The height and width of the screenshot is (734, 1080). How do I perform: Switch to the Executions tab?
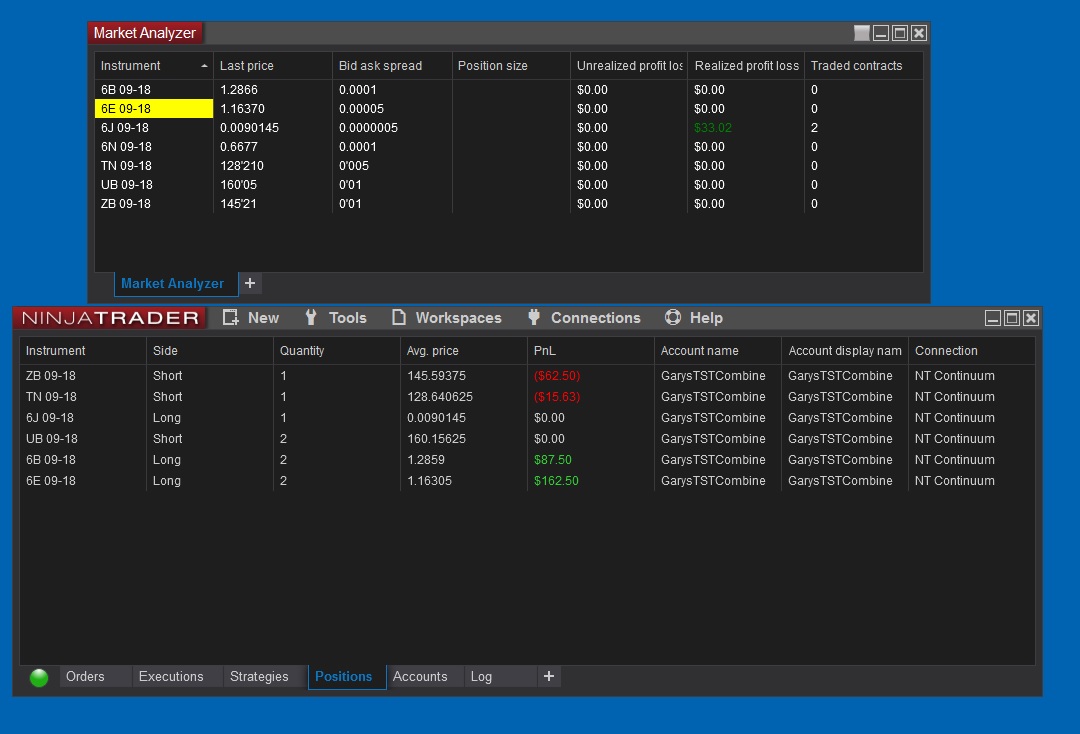point(171,677)
